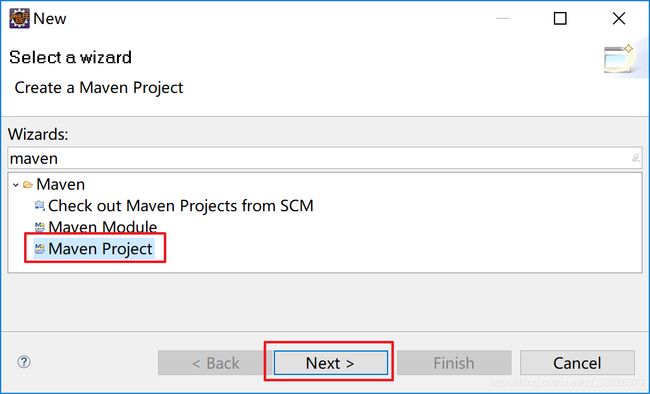Image resolution: width=650 pixels, height=394 pixels.
Task: Select the Maven Module entry
Action: [103, 227]
